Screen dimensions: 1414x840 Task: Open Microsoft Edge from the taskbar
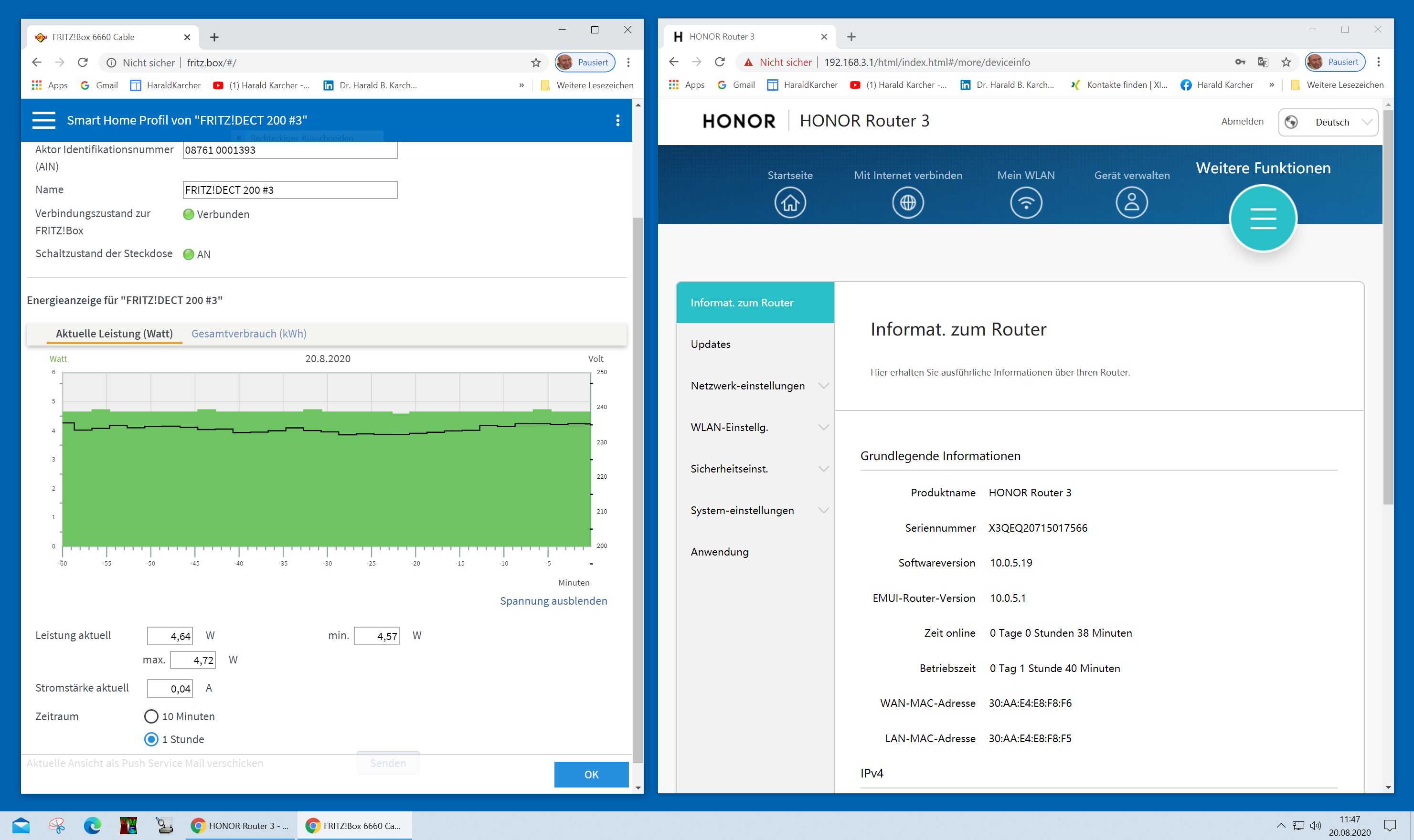click(x=92, y=825)
